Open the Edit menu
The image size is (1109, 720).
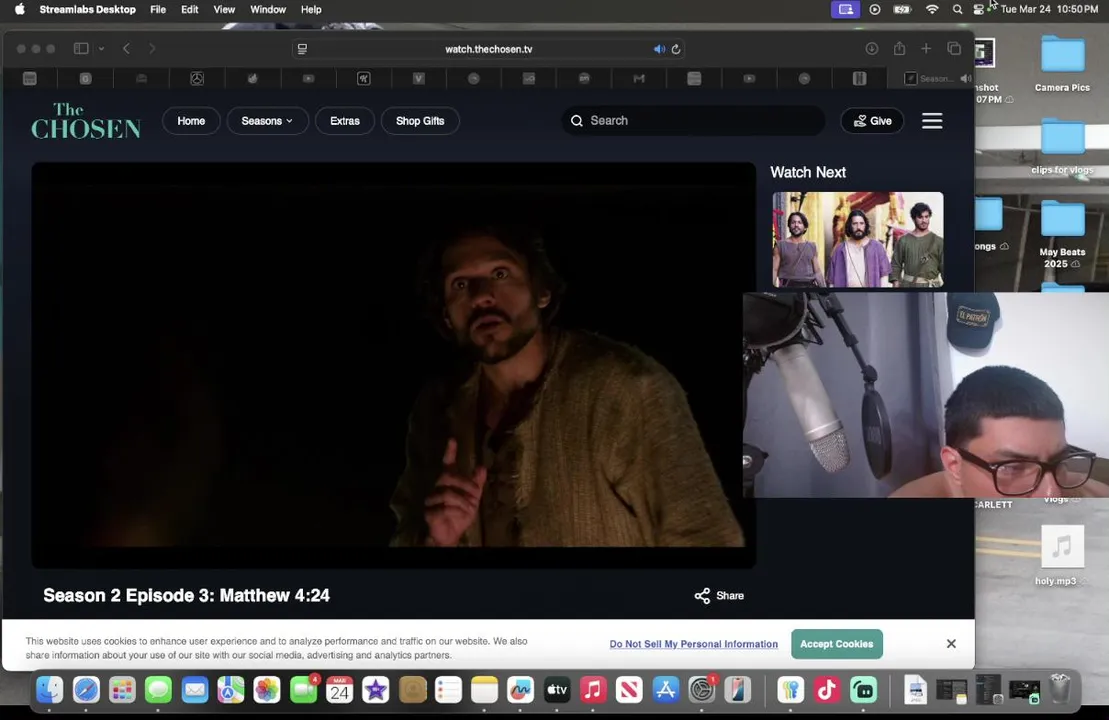190,9
